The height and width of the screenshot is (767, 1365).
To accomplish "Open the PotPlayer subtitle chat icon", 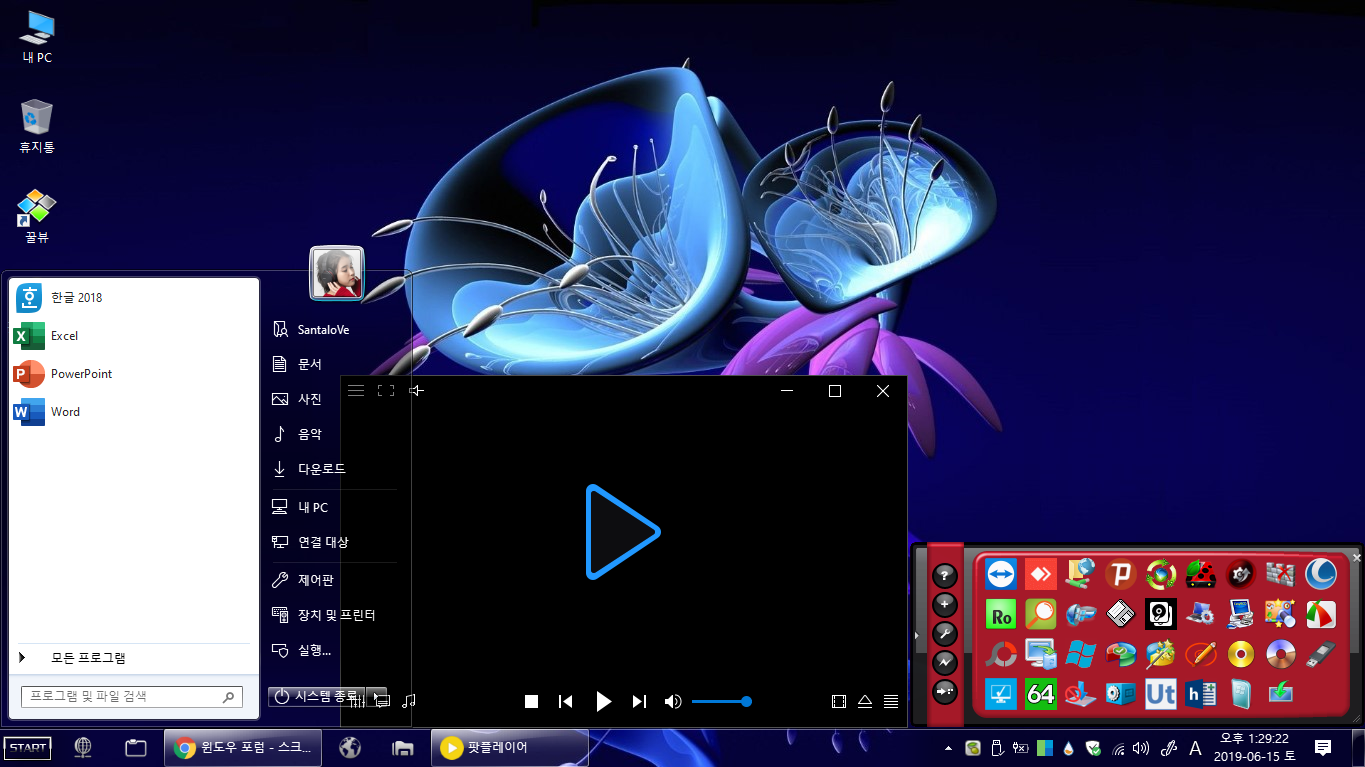I will [x=382, y=702].
